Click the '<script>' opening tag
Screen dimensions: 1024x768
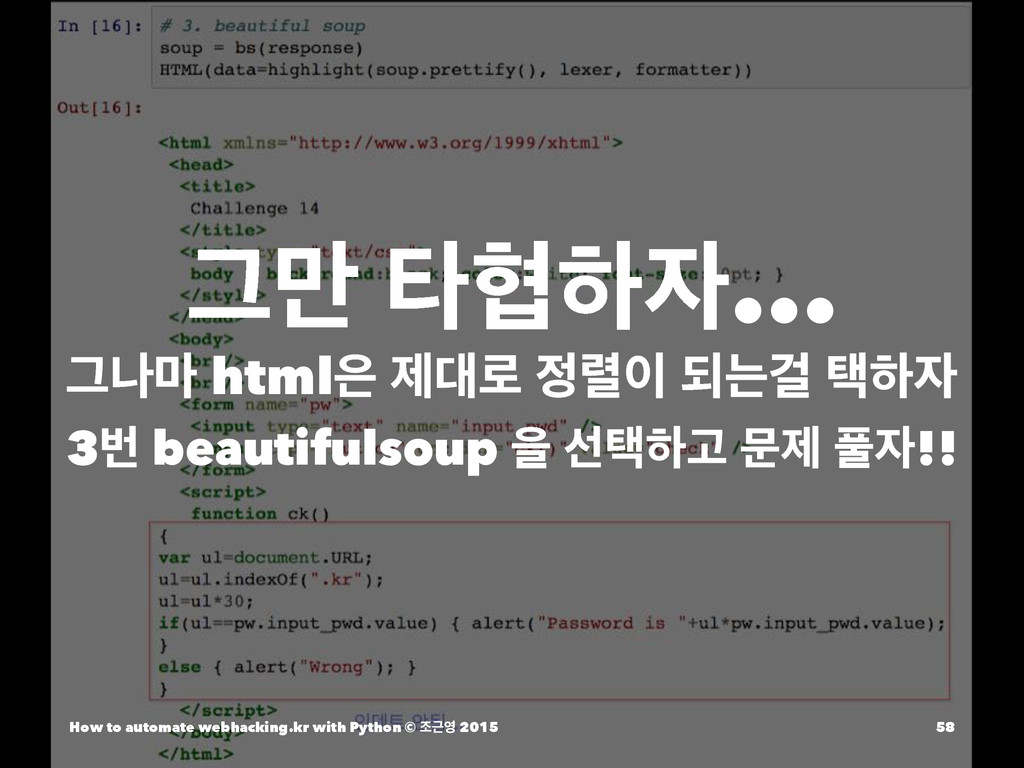click(x=223, y=492)
